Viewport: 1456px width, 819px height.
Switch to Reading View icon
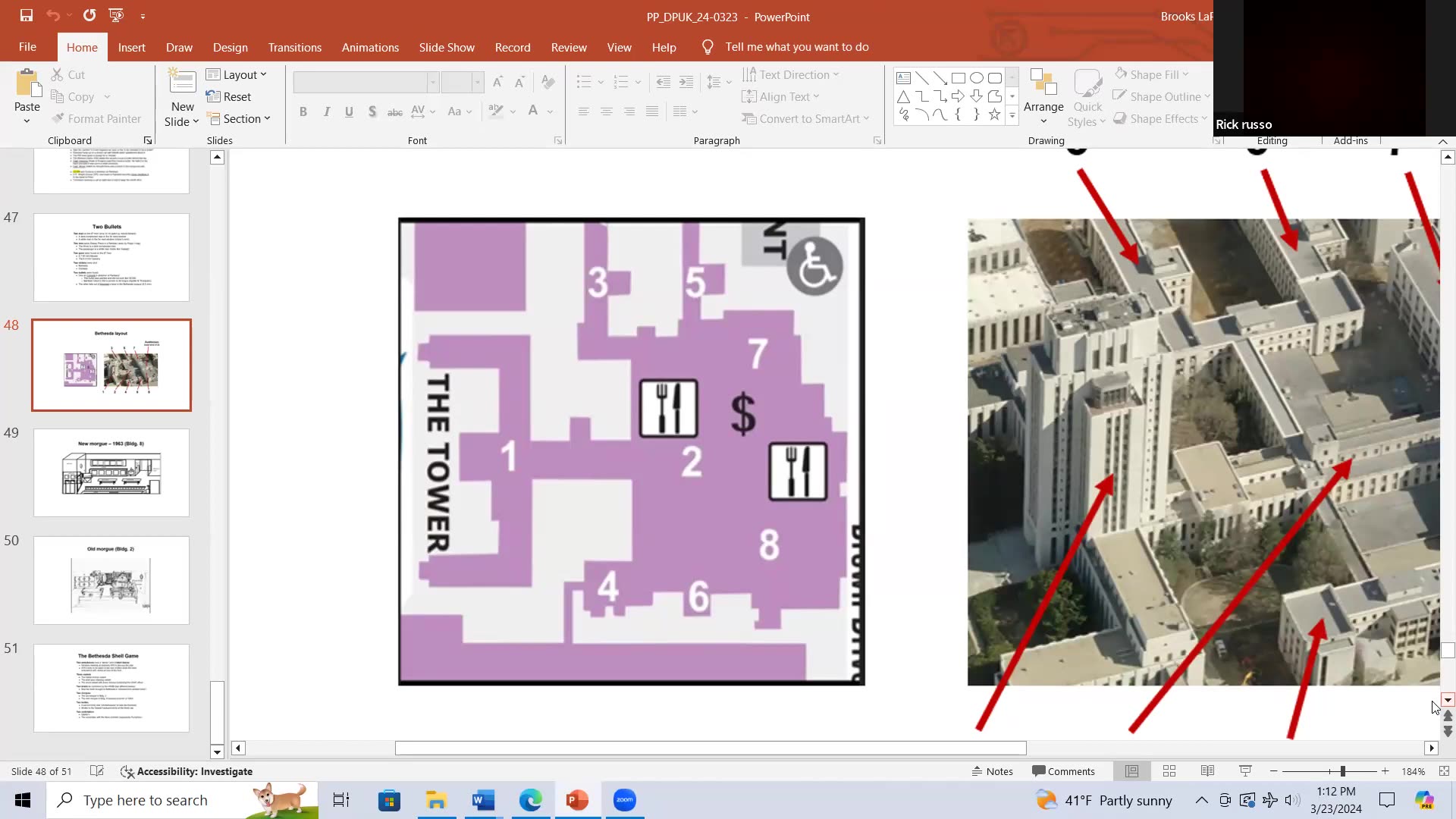click(1207, 771)
